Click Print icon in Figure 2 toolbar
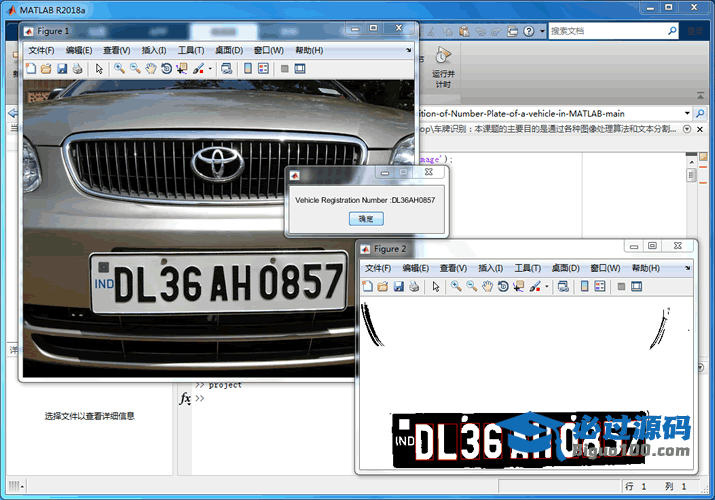 (x=414, y=286)
